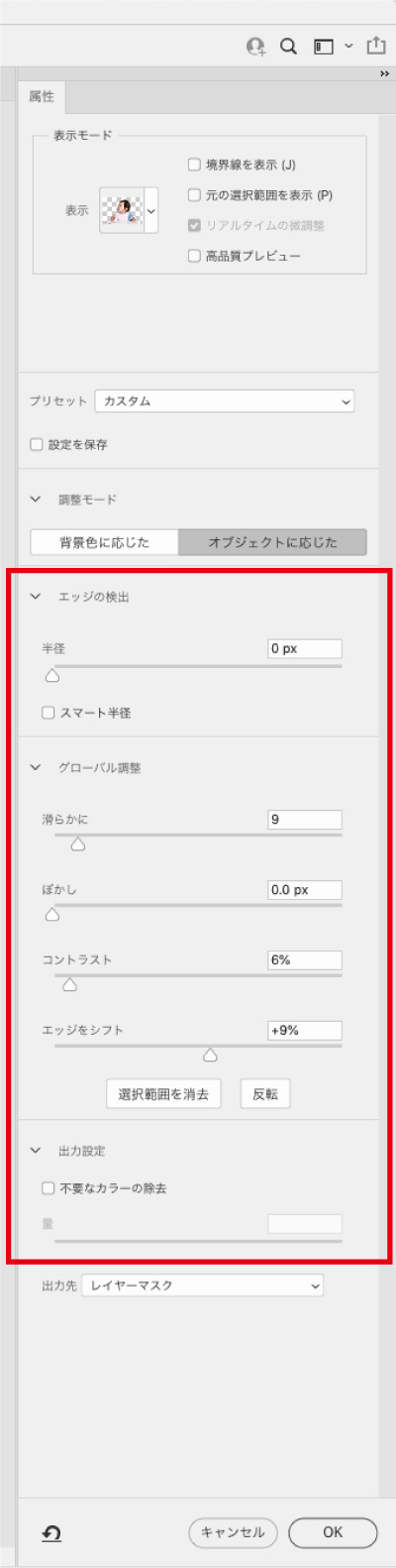The width and height of the screenshot is (396, 1568).
Task: Switch to 背景色に応じた mode
Action: [x=104, y=542]
